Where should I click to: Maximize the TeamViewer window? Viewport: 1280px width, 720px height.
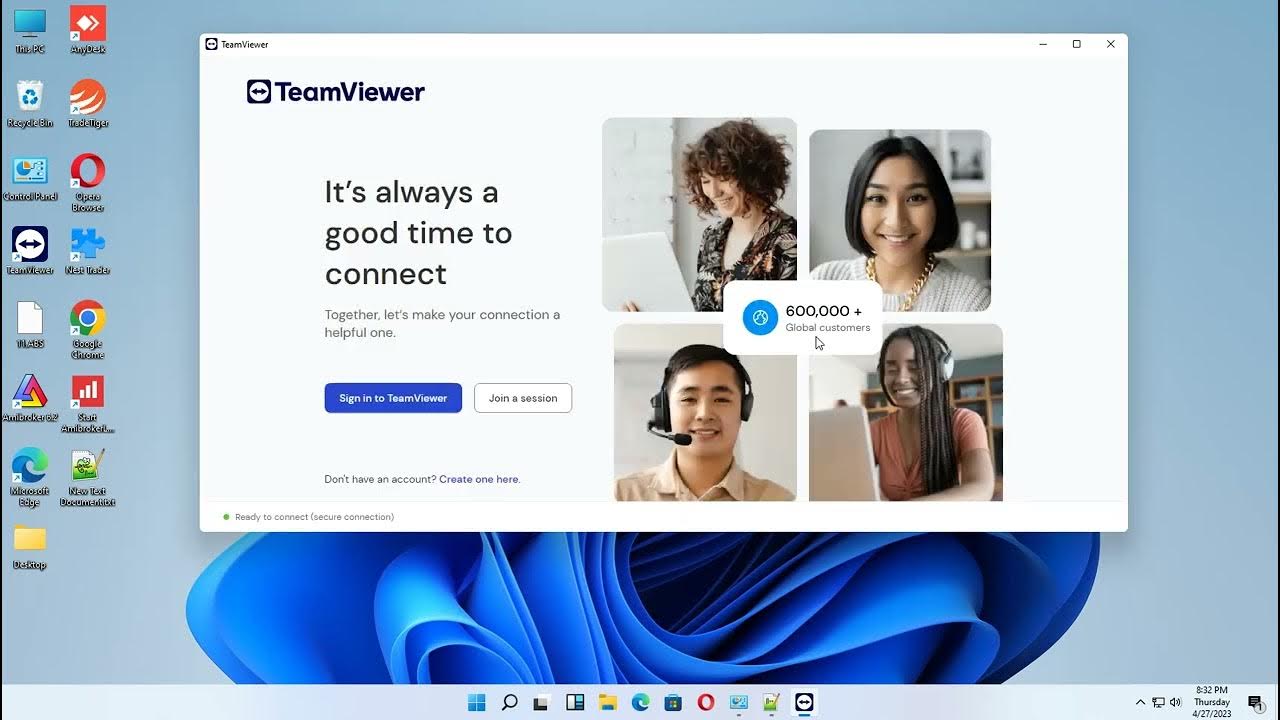click(x=1077, y=44)
